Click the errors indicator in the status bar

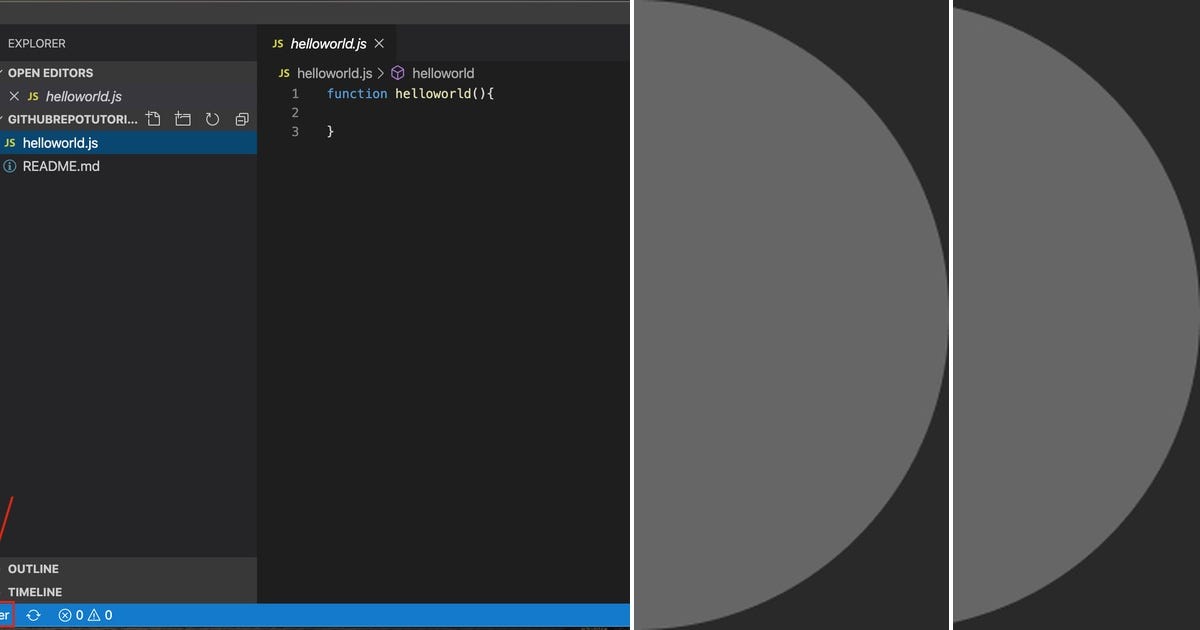70,615
